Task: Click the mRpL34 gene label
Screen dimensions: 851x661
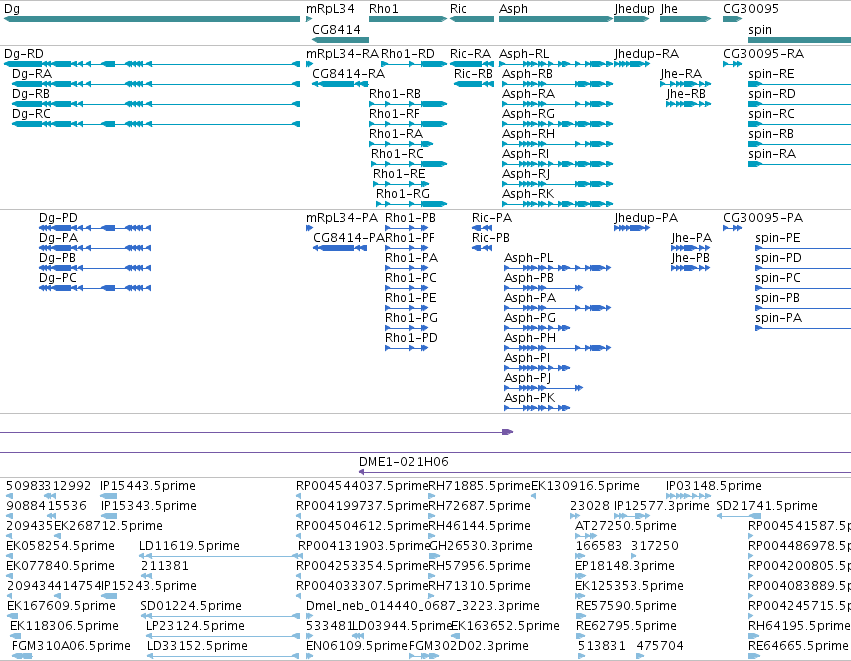Action: pyautogui.click(x=330, y=9)
